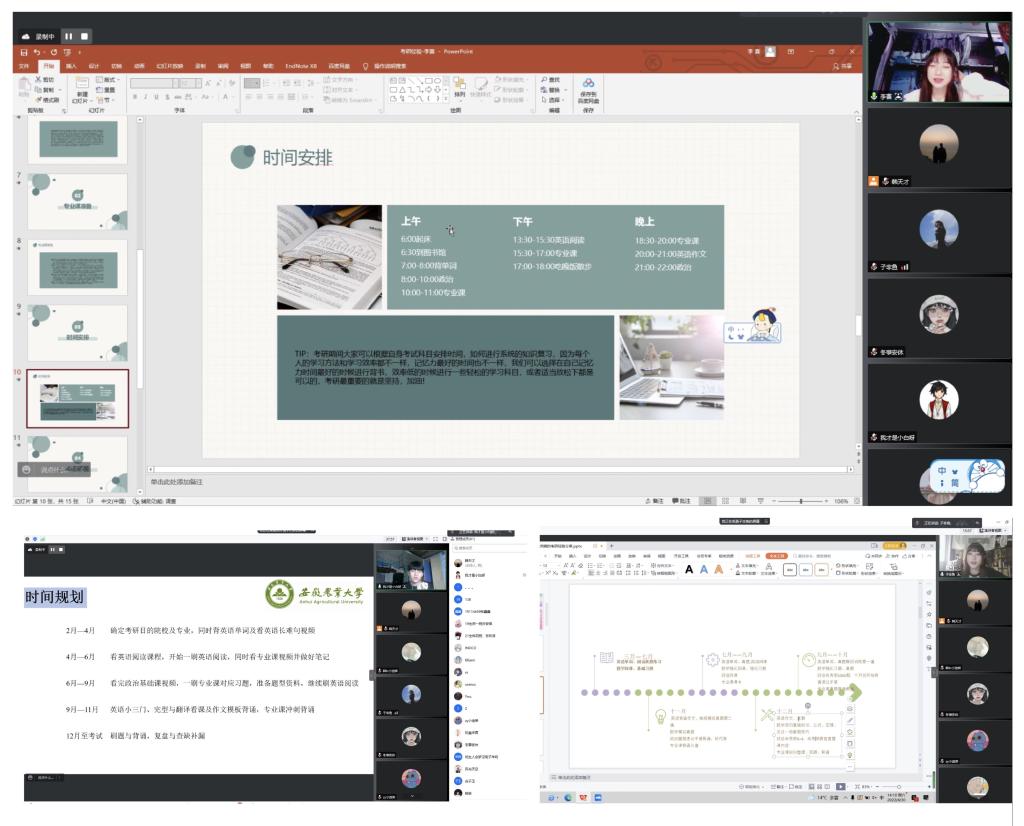This screenshot has height=826, width=1024.
Task: Click the Save icon in PowerPoint title bar
Action: pyautogui.click(x=24, y=52)
